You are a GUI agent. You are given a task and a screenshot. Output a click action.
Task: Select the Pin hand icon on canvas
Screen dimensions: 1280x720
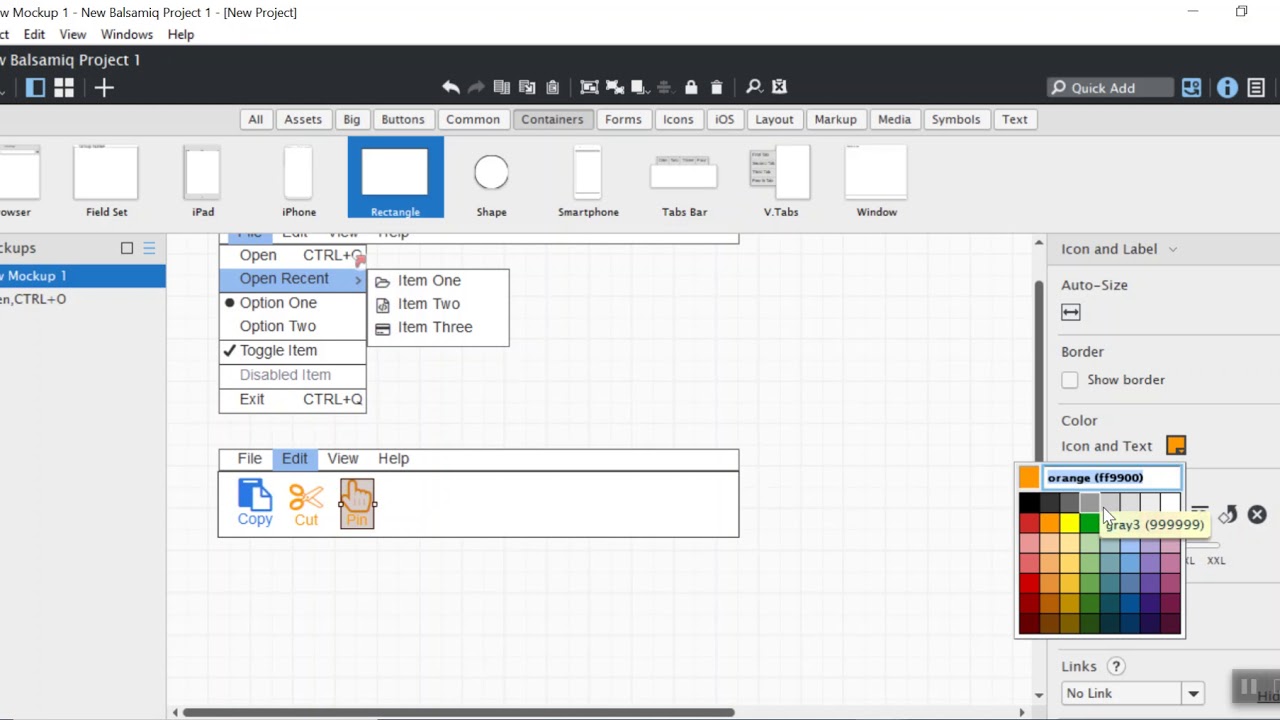[x=357, y=503]
